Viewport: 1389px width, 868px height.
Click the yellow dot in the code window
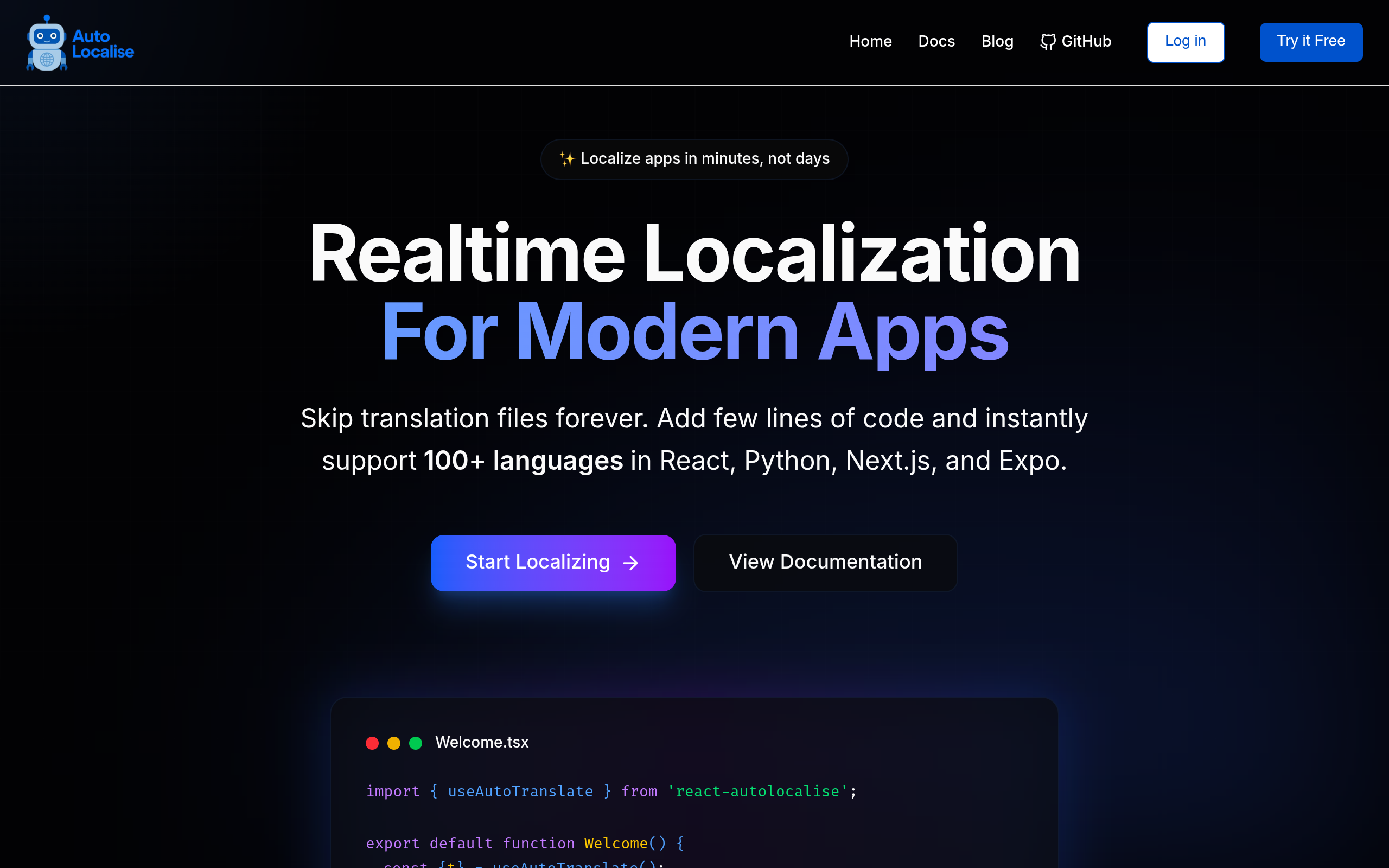point(394,743)
